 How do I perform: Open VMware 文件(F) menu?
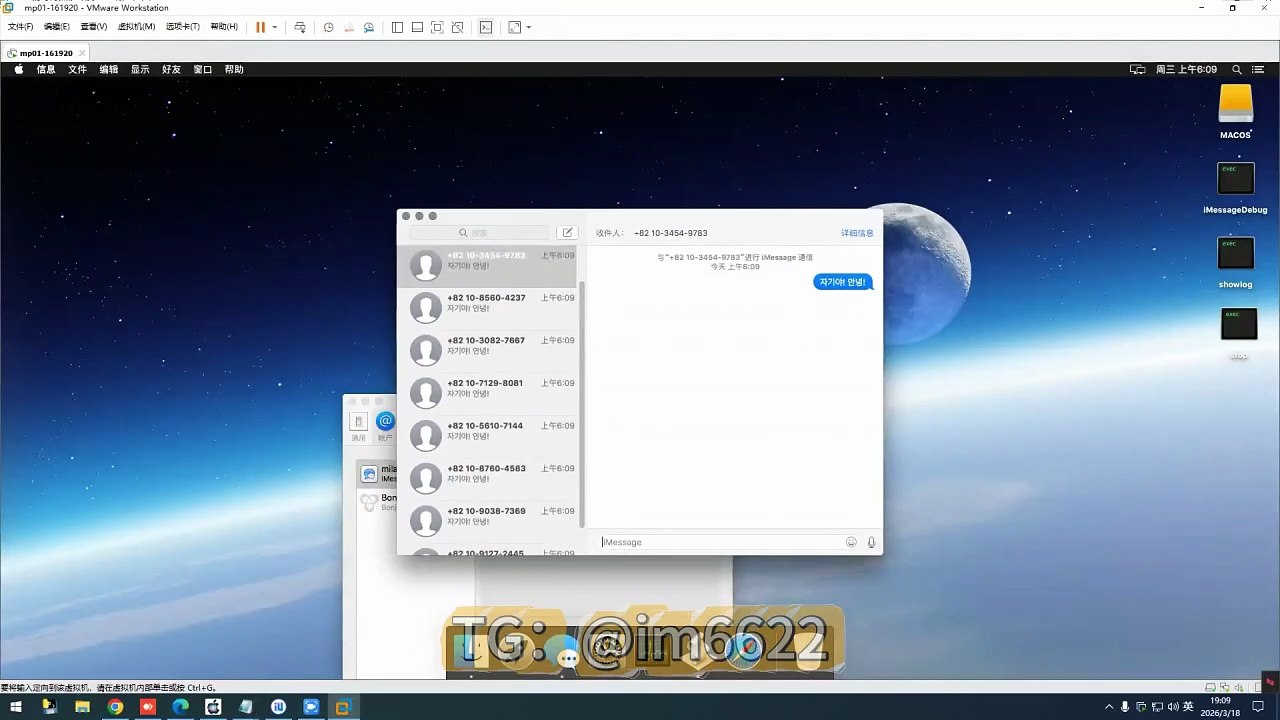tap(20, 27)
